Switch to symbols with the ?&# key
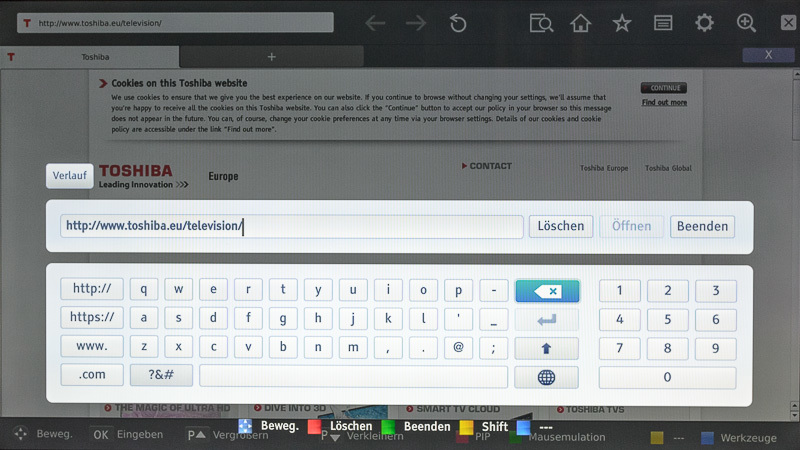The image size is (800, 450). (x=161, y=375)
